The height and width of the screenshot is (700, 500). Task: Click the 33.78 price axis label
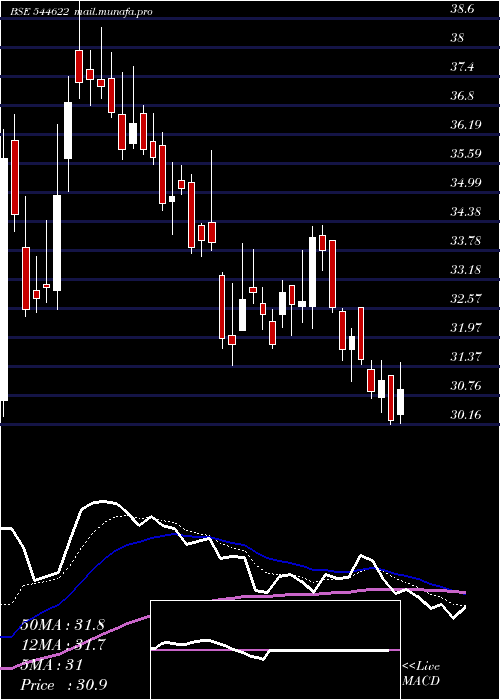[x=466, y=241]
